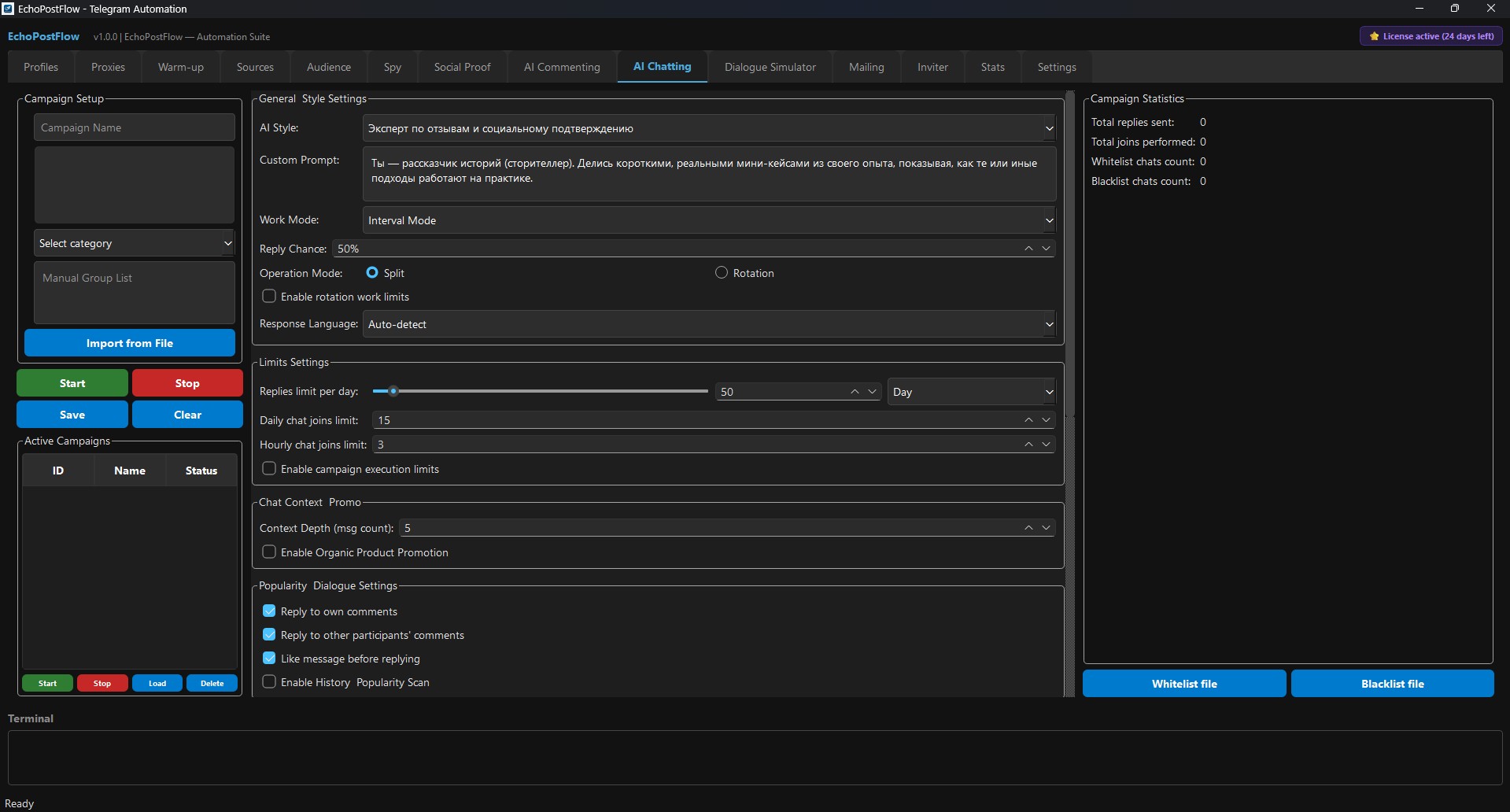
Task: Open the Day period dropdown
Action: [x=972, y=392]
